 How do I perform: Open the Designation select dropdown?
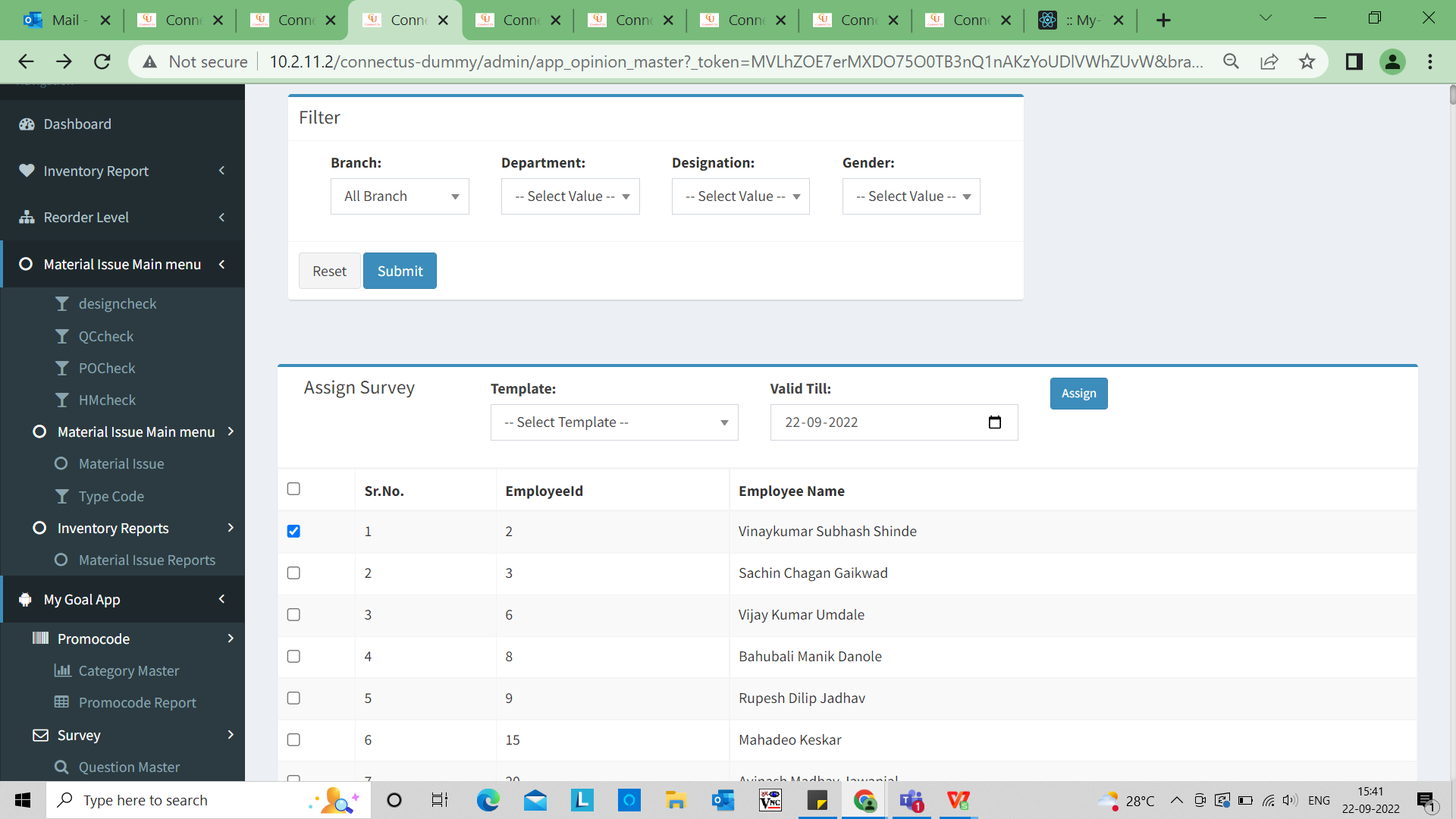pos(741,196)
